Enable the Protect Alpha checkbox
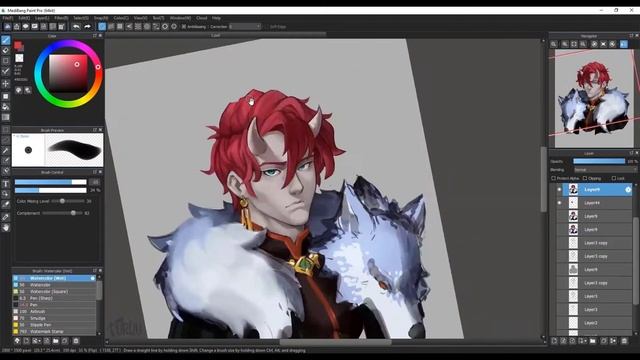640x360 pixels. (553, 178)
